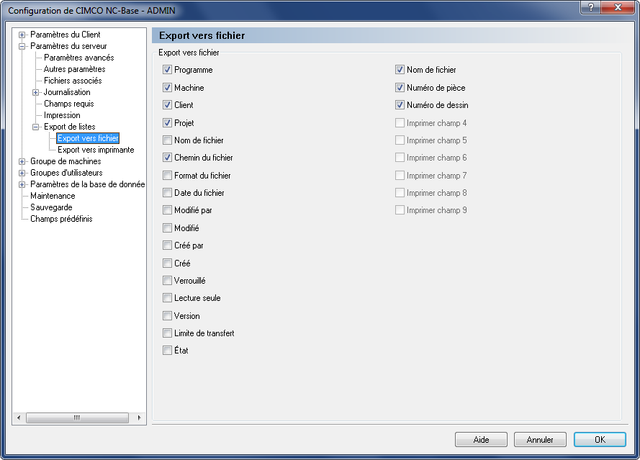Enable the État checkbox
The width and height of the screenshot is (640, 460).
tap(167, 350)
